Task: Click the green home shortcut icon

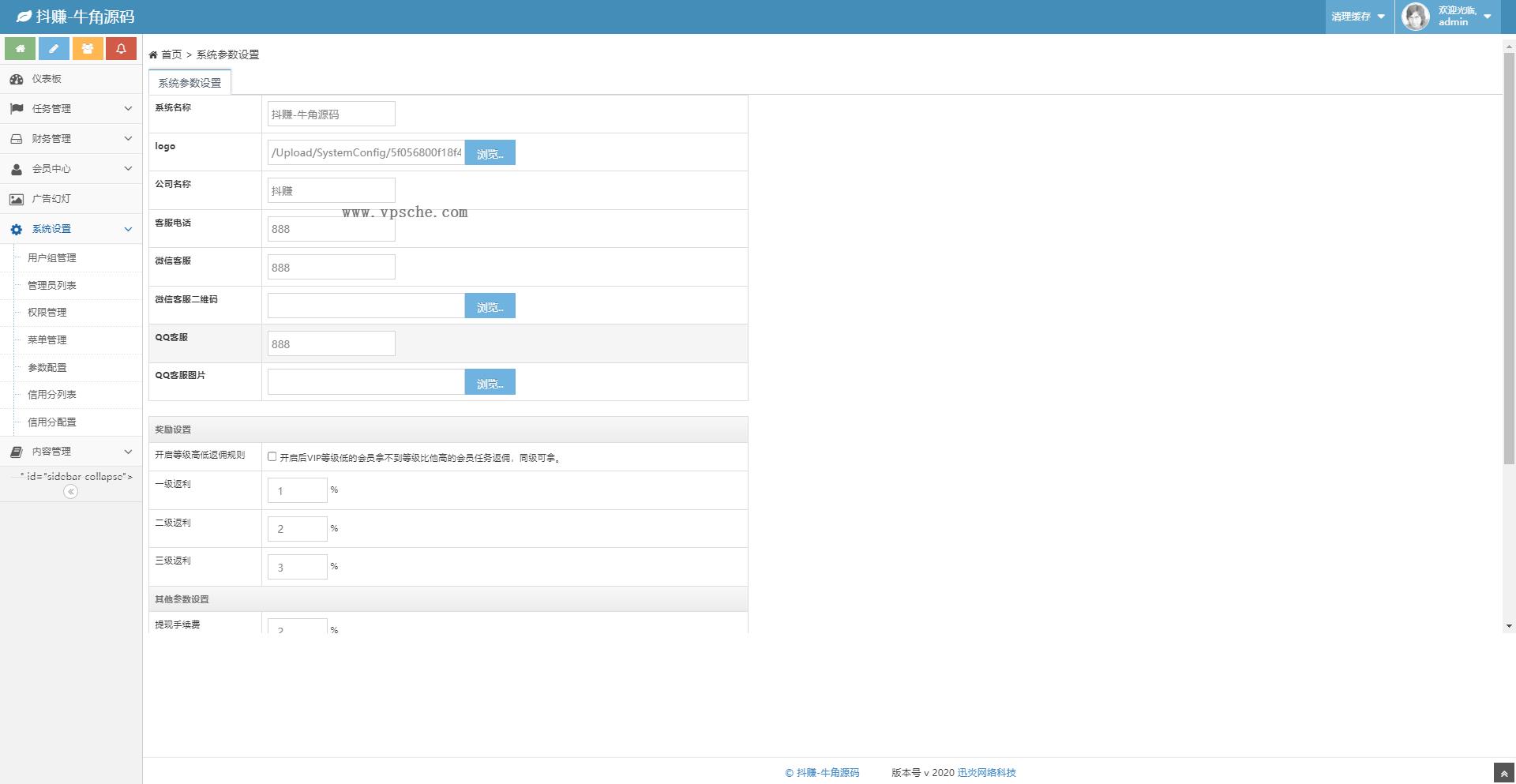Action: pos(20,49)
